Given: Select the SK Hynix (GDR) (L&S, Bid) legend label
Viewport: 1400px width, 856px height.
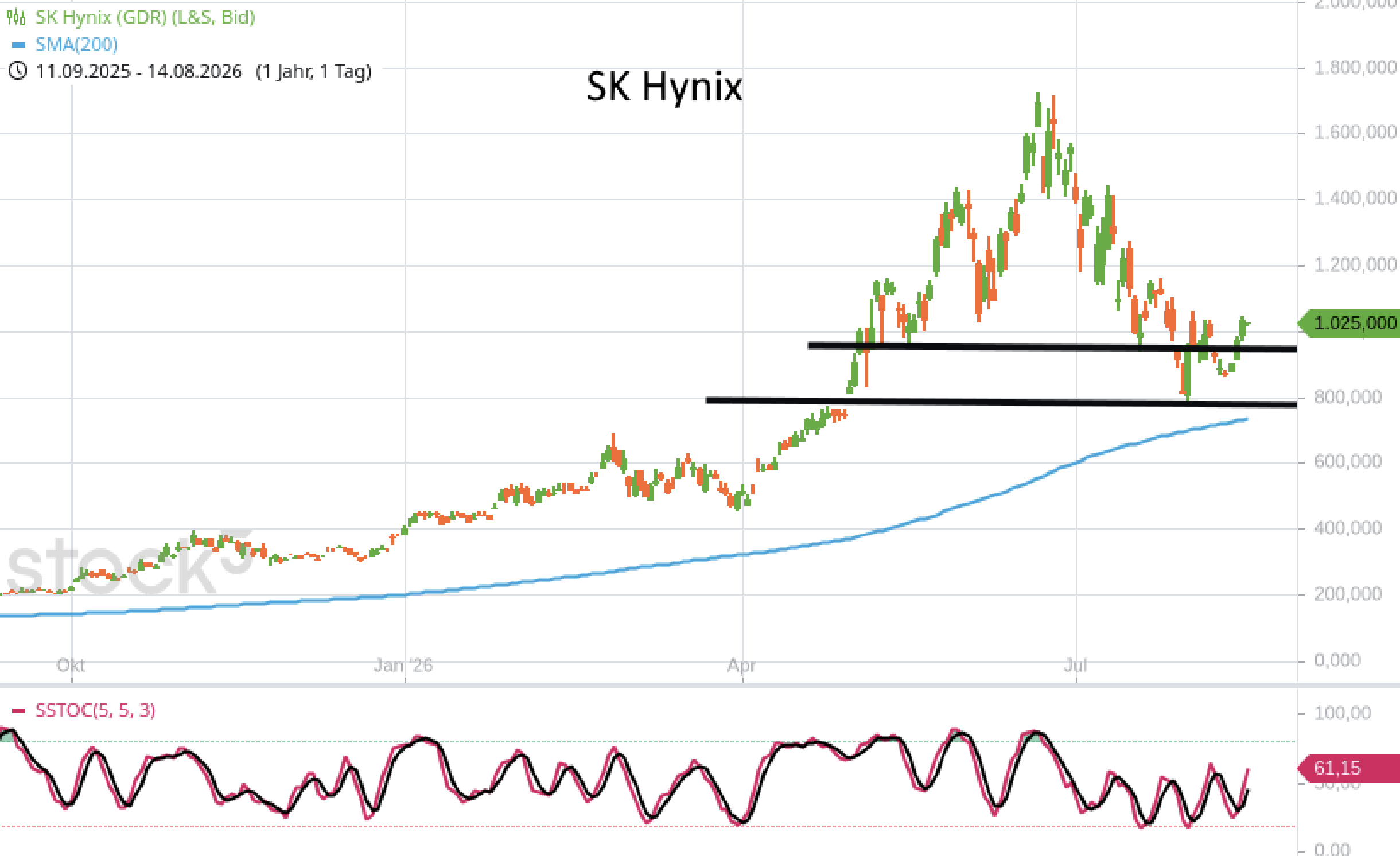Looking at the screenshot, I should (145, 17).
